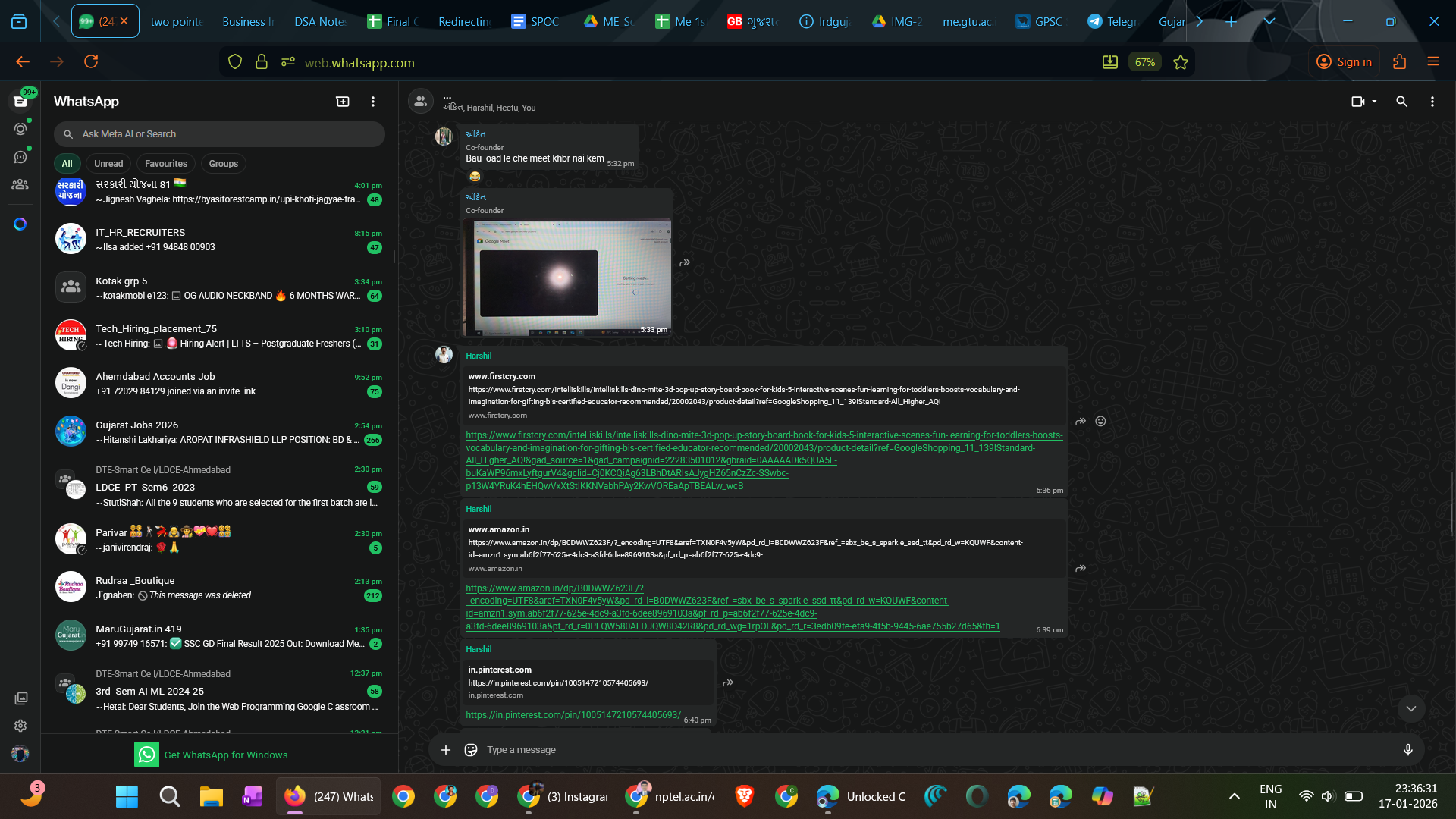Image resolution: width=1456 pixels, height=819 pixels.
Task: Click the voice message microphone icon
Action: click(1407, 750)
